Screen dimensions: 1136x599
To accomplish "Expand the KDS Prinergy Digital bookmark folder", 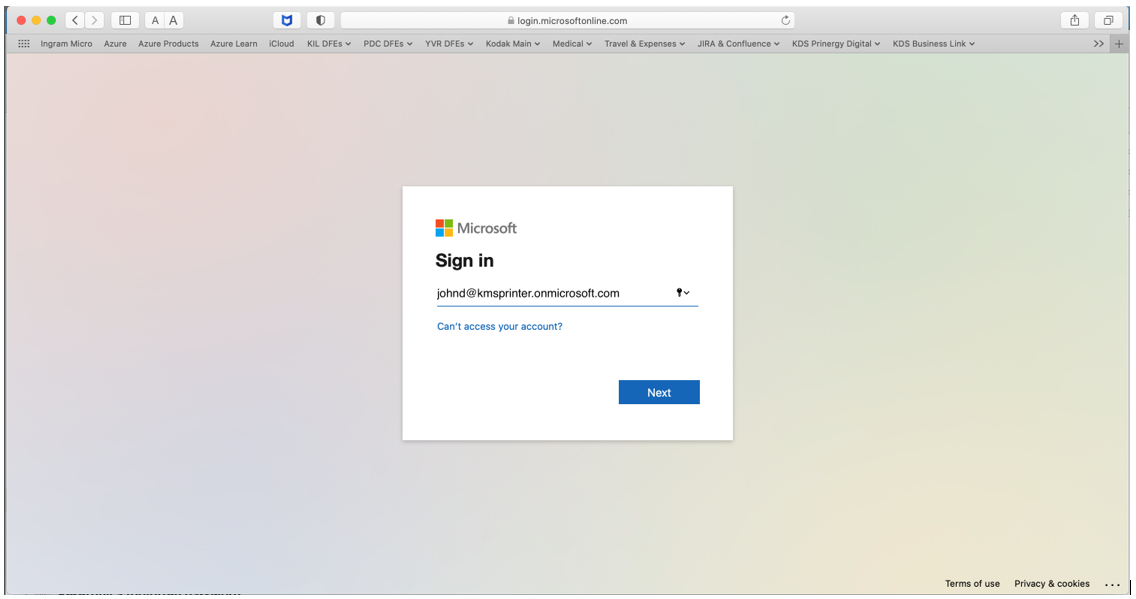I will pos(836,43).
